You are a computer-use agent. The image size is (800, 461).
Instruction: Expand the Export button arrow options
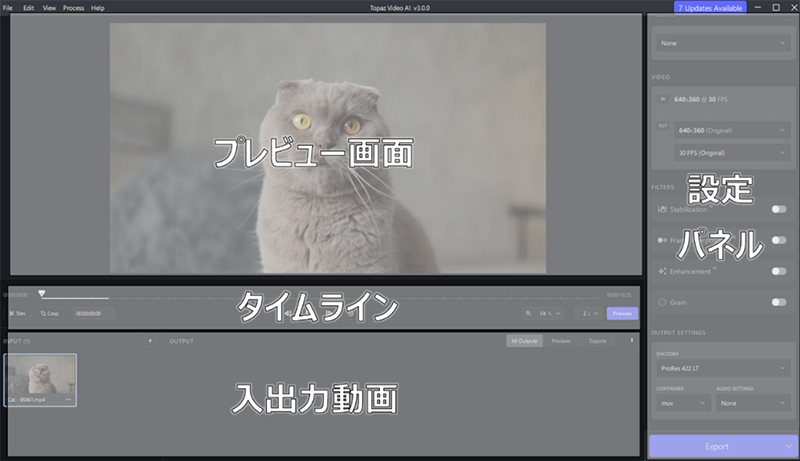[789, 446]
